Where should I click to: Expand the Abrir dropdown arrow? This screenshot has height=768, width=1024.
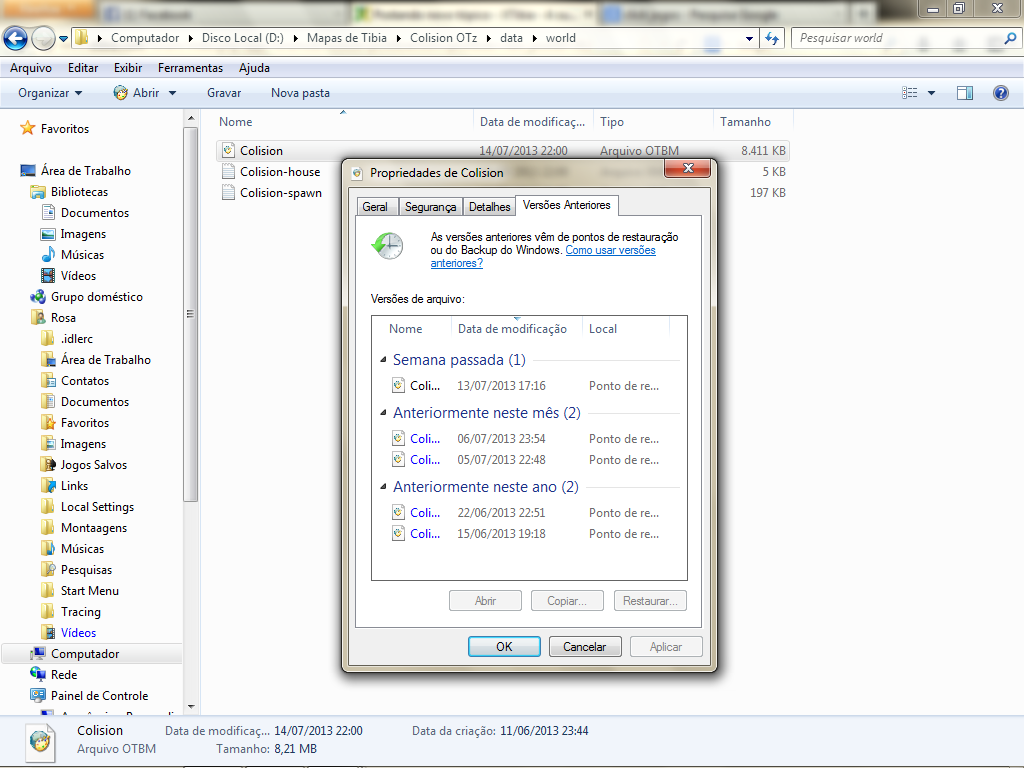(x=172, y=93)
